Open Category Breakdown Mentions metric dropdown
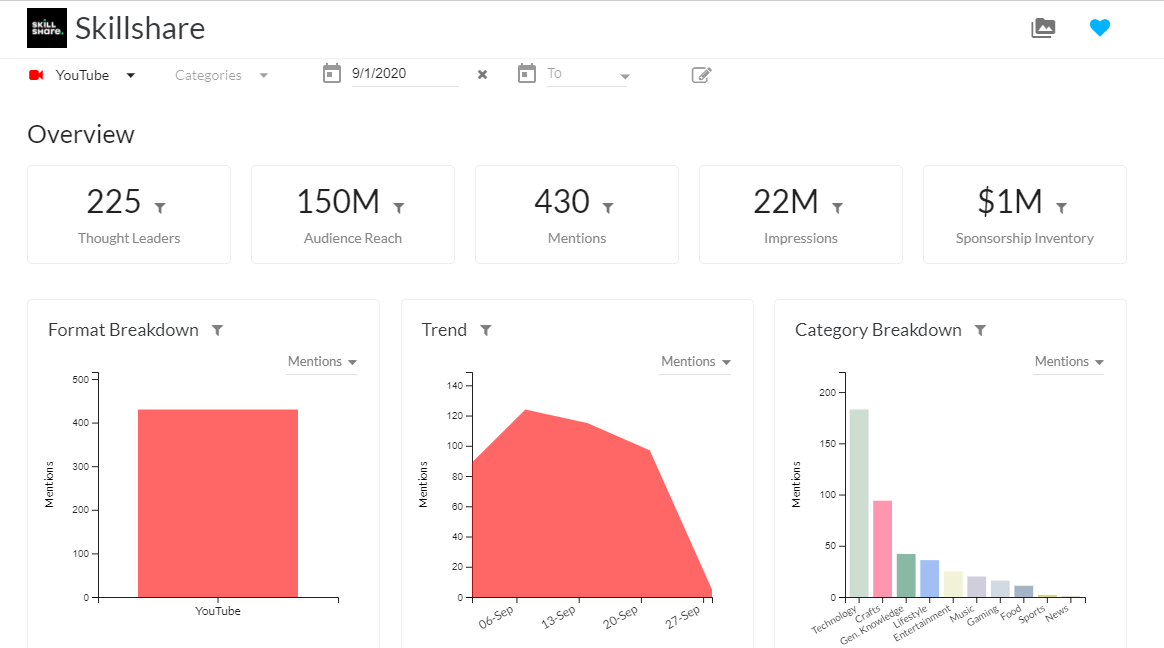This screenshot has width=1164, height=648. (x=1069, y=361)
